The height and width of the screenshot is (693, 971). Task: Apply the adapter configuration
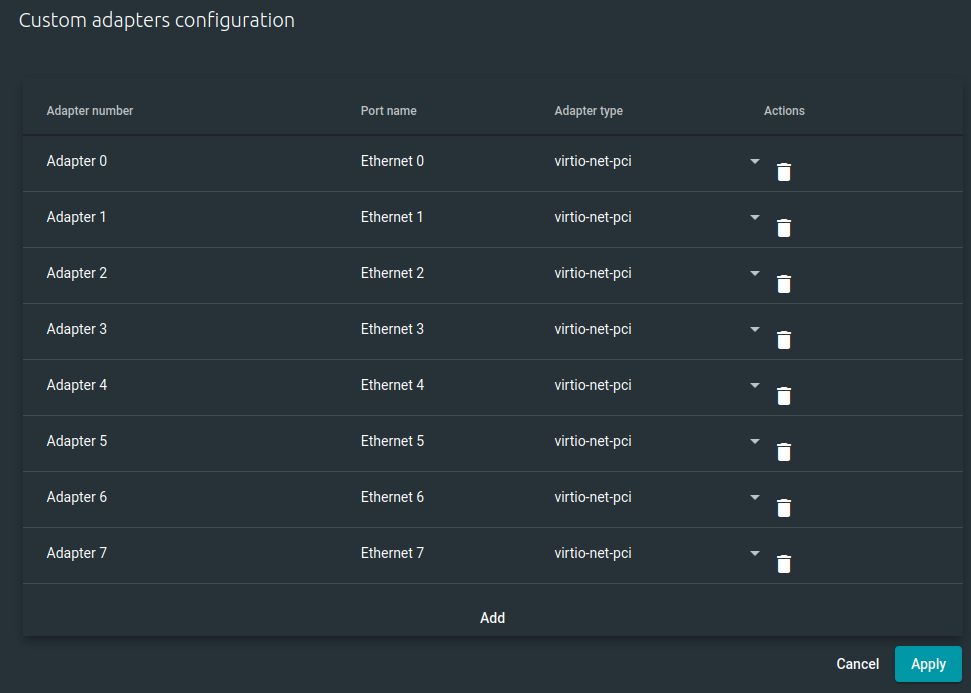928,664
